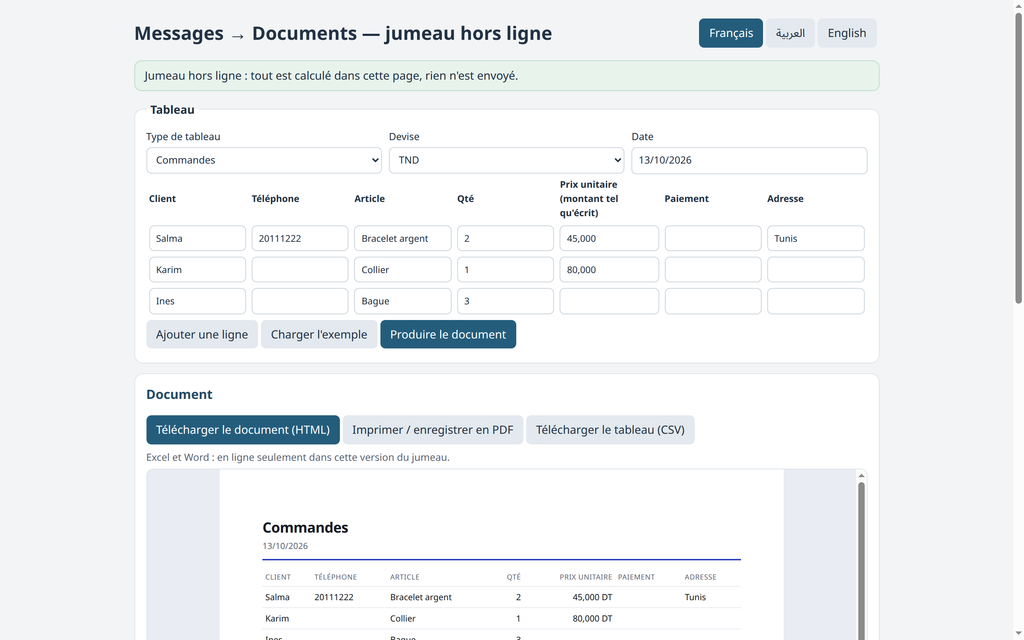This screenshot has height=640, width=1024.
Task: Click the empty unit price field for Ines
Action: pyautogui.click(x=609, y=301)
